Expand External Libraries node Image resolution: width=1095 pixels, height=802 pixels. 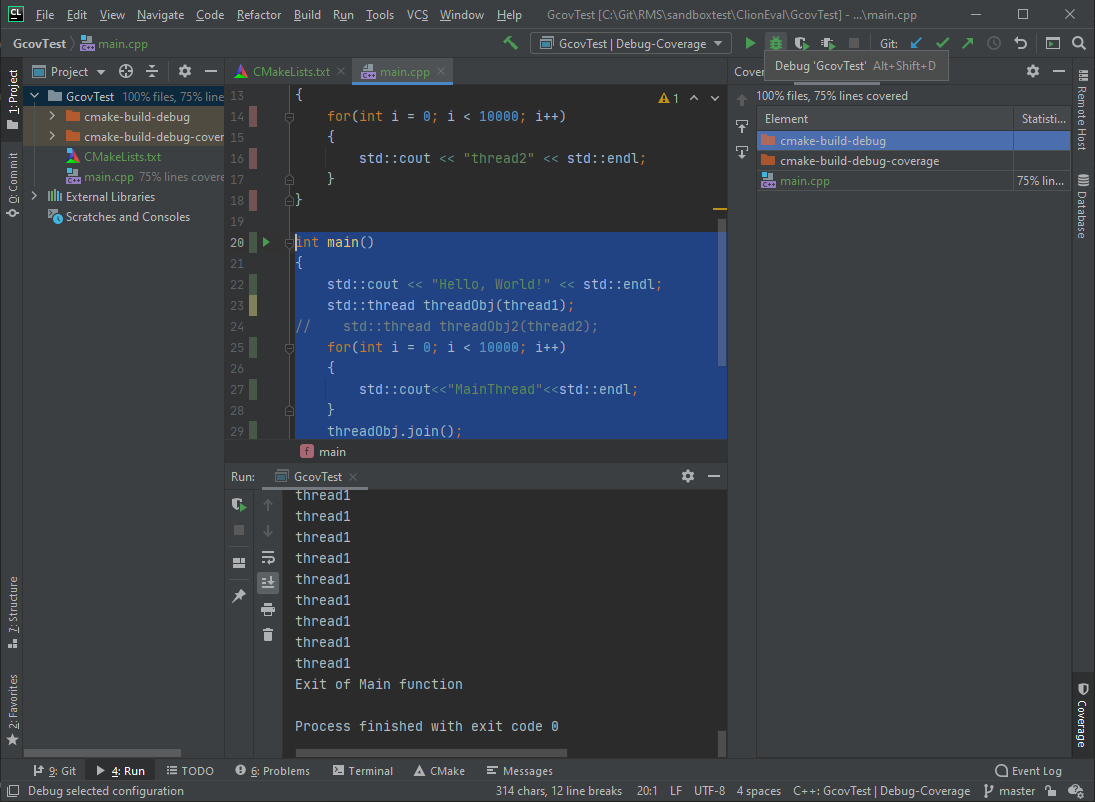coord(35,197)
